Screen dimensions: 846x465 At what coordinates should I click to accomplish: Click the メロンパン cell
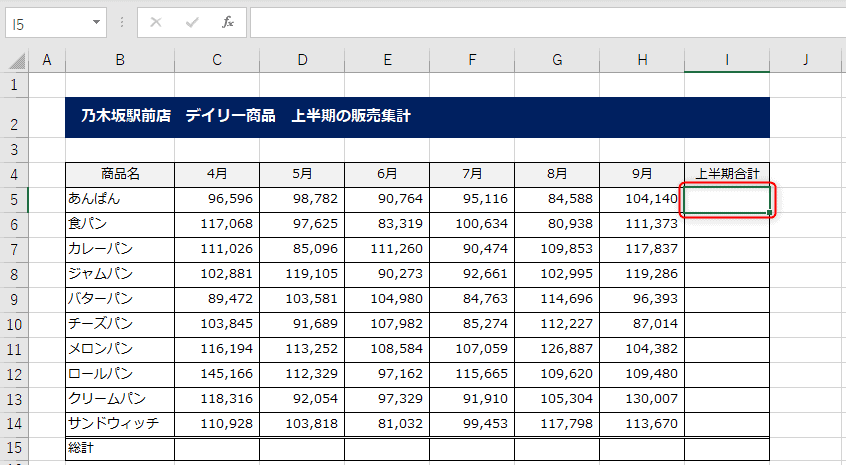click(x=120, y=350)
